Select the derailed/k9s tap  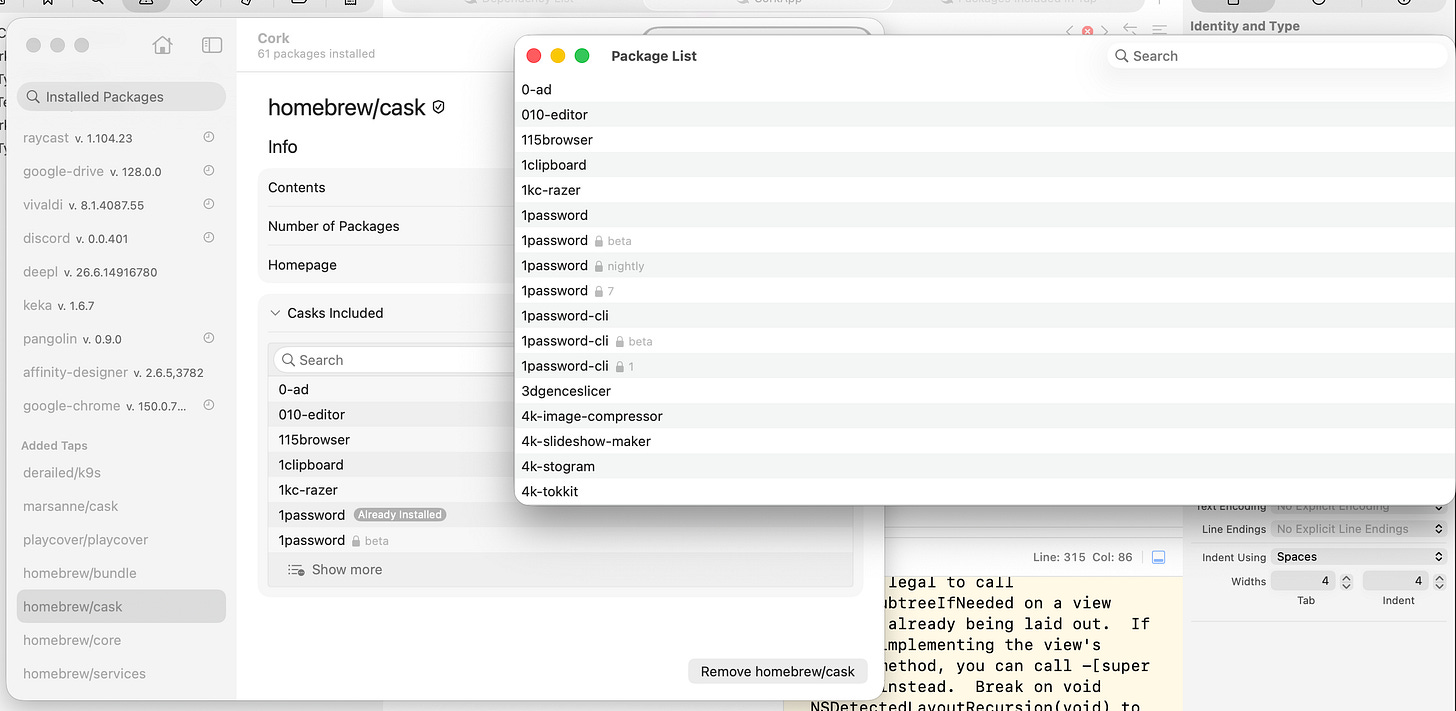[x=121, y=472]
